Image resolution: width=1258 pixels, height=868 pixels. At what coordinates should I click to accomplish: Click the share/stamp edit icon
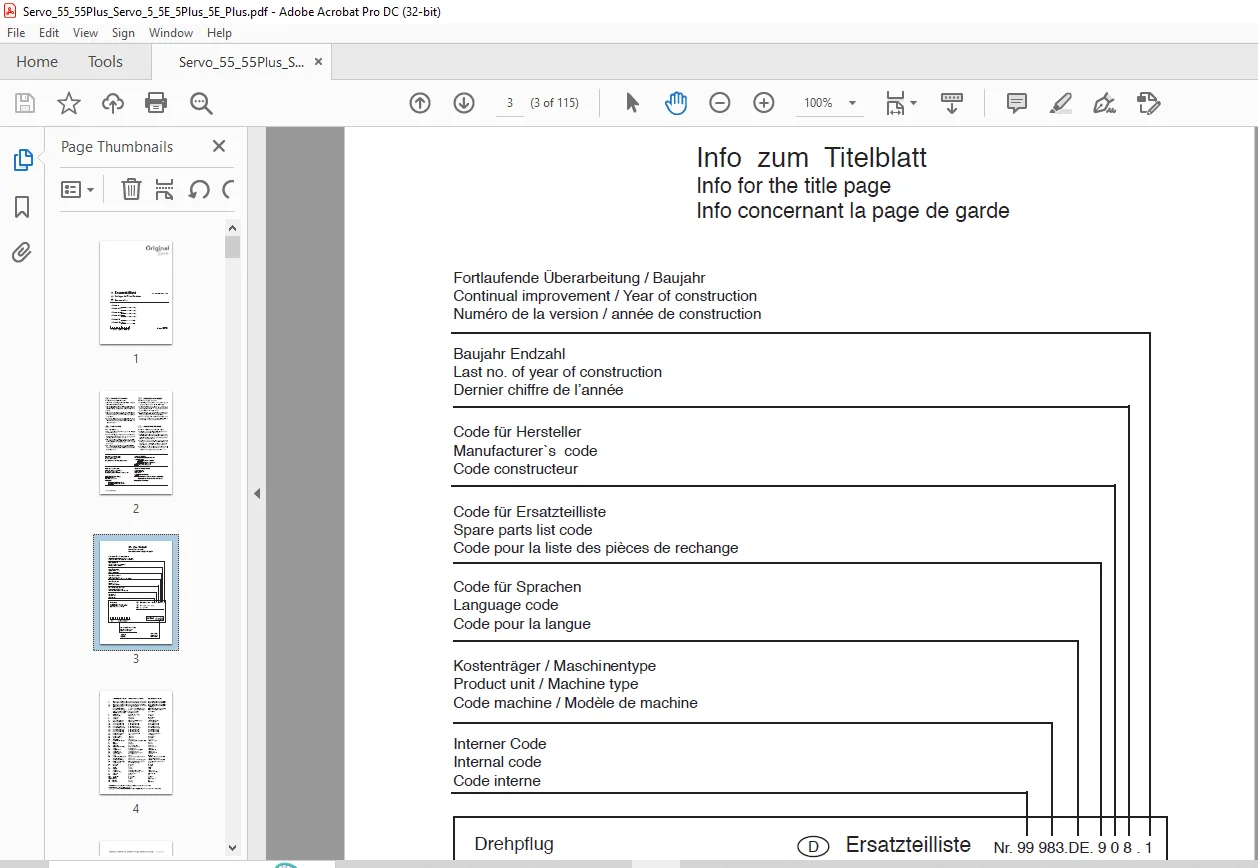pyautogui.click(x=1148, y=103)
